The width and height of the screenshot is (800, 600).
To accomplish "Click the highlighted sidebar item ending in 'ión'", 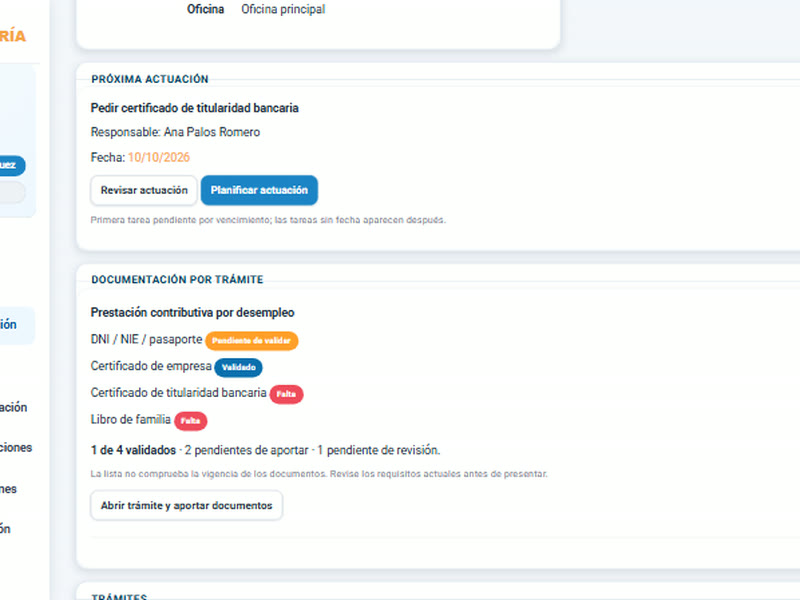I will (x=15, y=325).
